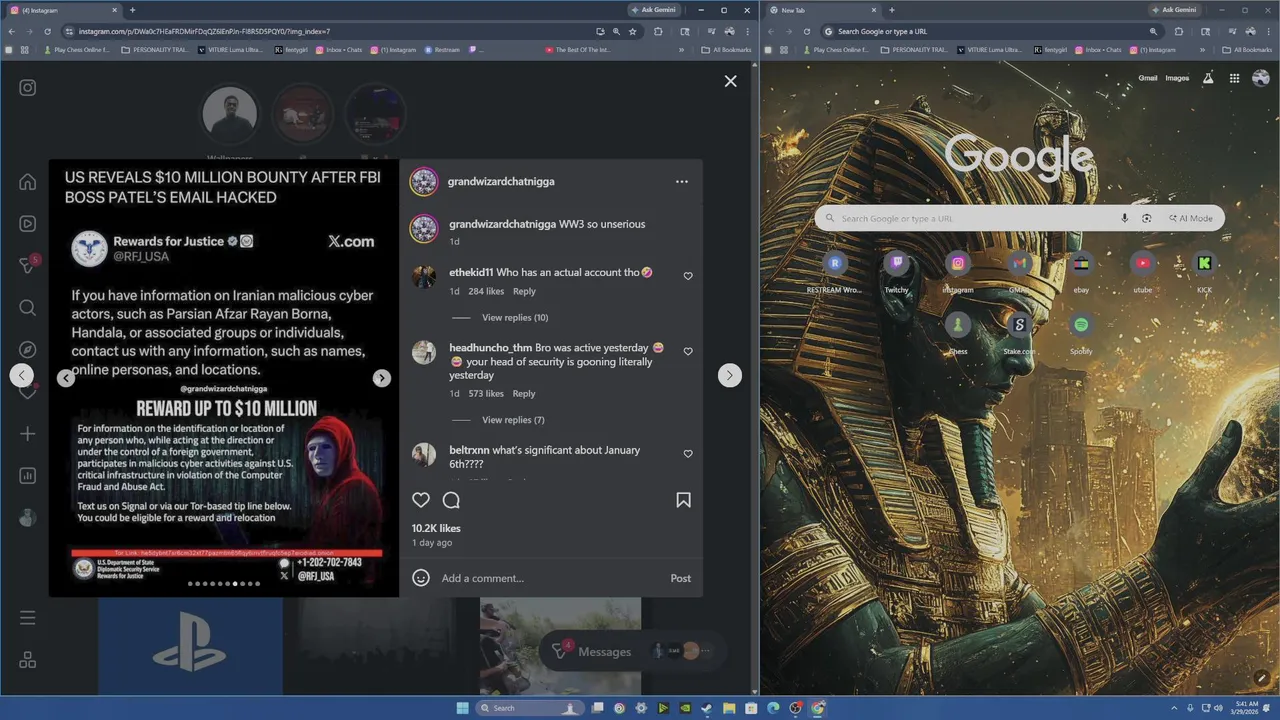This screenshot has width=1280, height=720.
Task: Open the KICK shortcut tile
Action: 1204,272
